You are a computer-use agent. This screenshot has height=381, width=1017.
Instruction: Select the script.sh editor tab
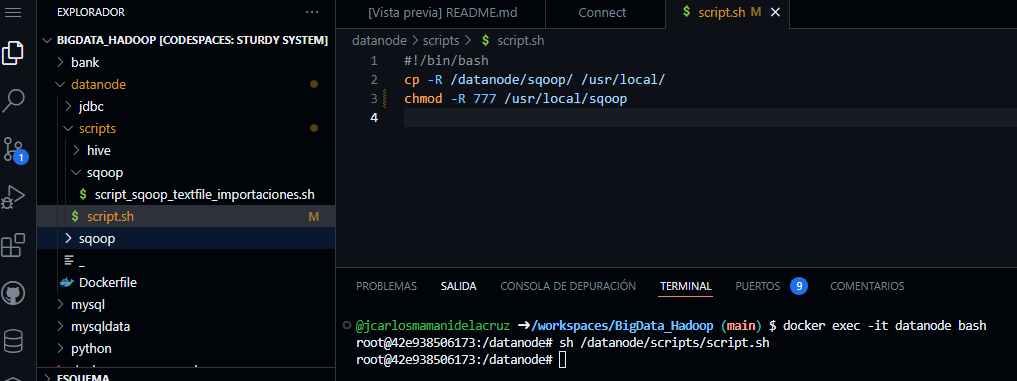pos(721,13)
